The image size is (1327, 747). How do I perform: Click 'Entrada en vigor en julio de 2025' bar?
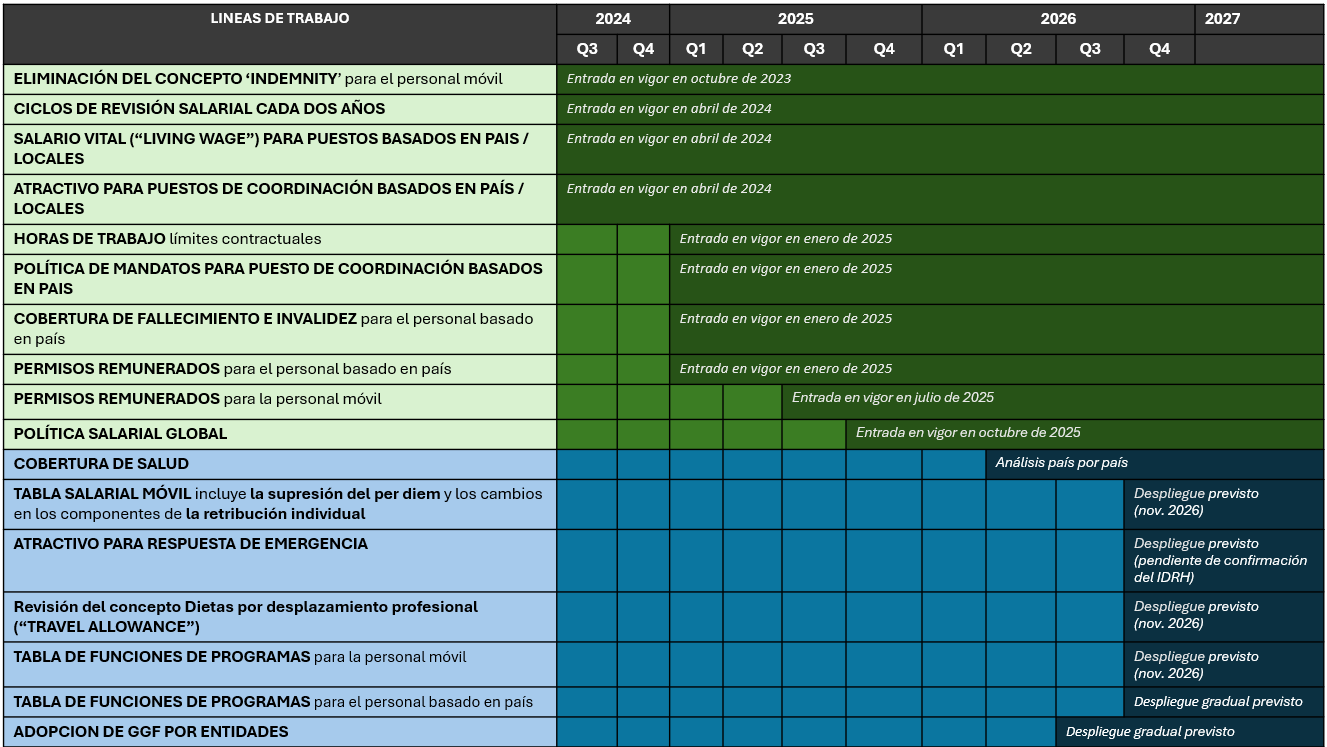pyautogui.click(x=1053, y=402)
